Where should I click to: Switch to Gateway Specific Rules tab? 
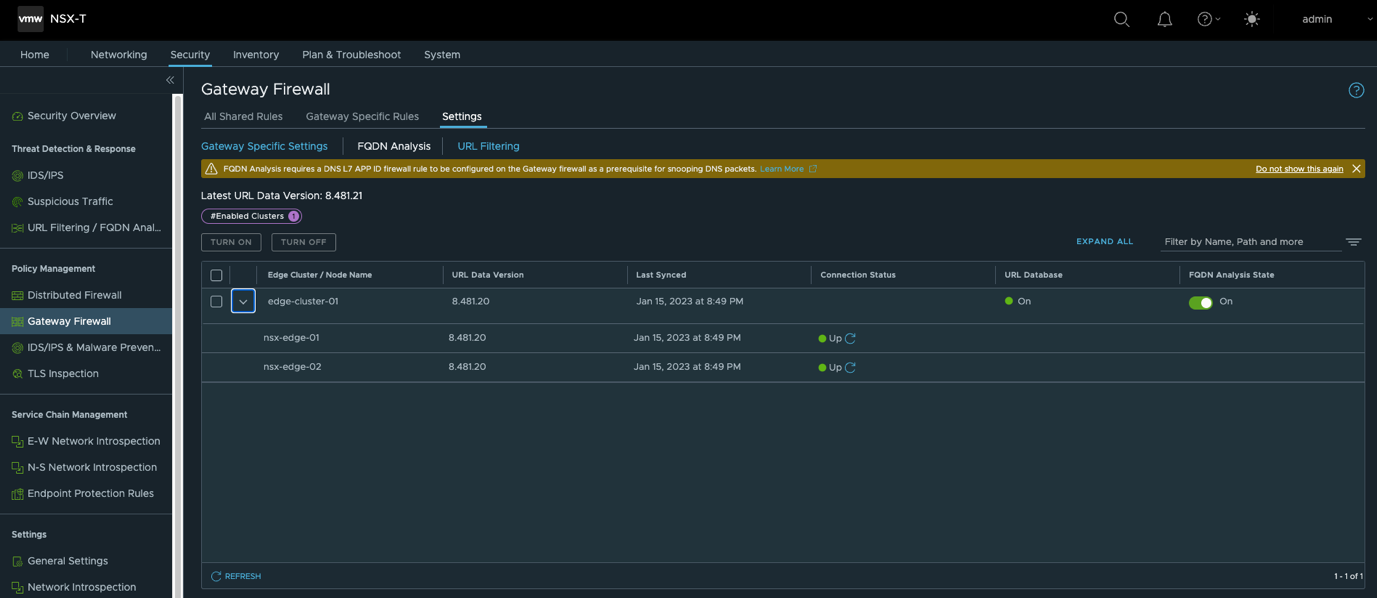pos(362,117)
